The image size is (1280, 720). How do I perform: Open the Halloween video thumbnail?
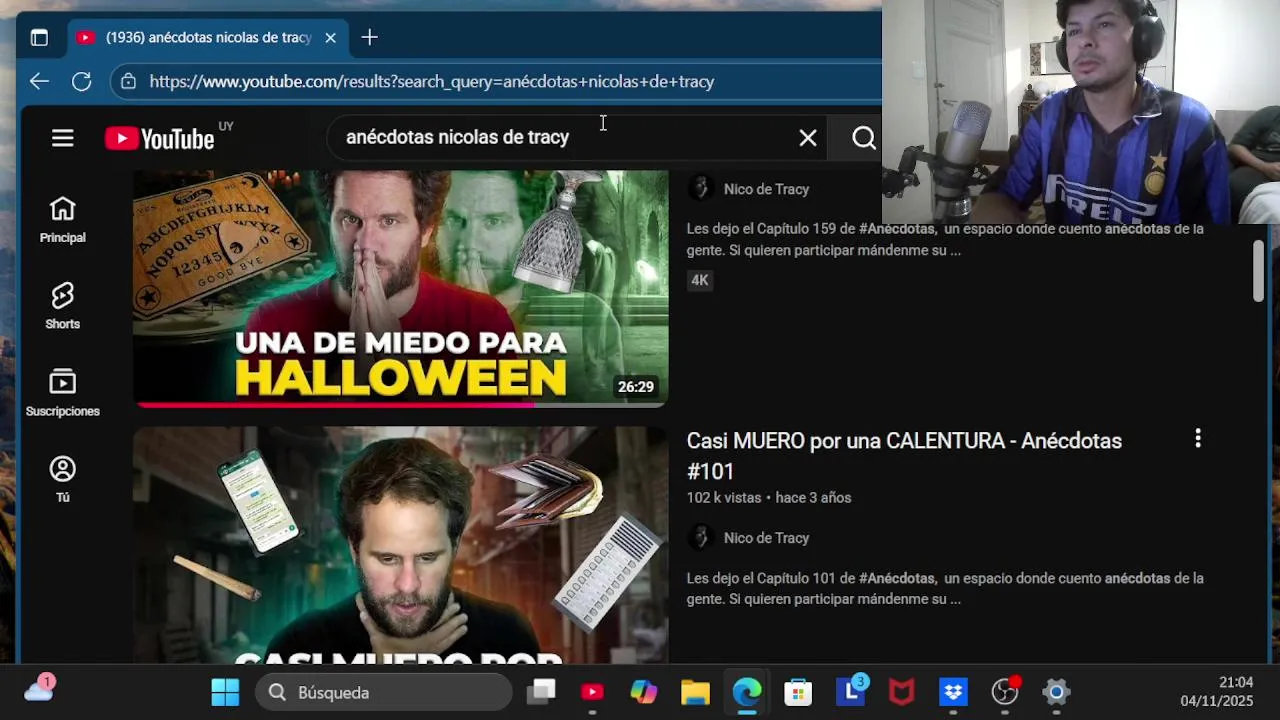(401, 288)
